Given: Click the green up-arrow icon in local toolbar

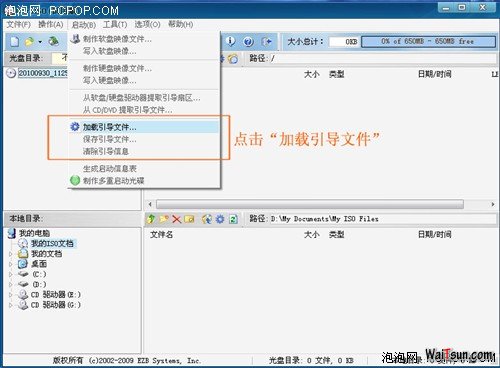Looking at the screenshot, I should (x=151, y=219).
